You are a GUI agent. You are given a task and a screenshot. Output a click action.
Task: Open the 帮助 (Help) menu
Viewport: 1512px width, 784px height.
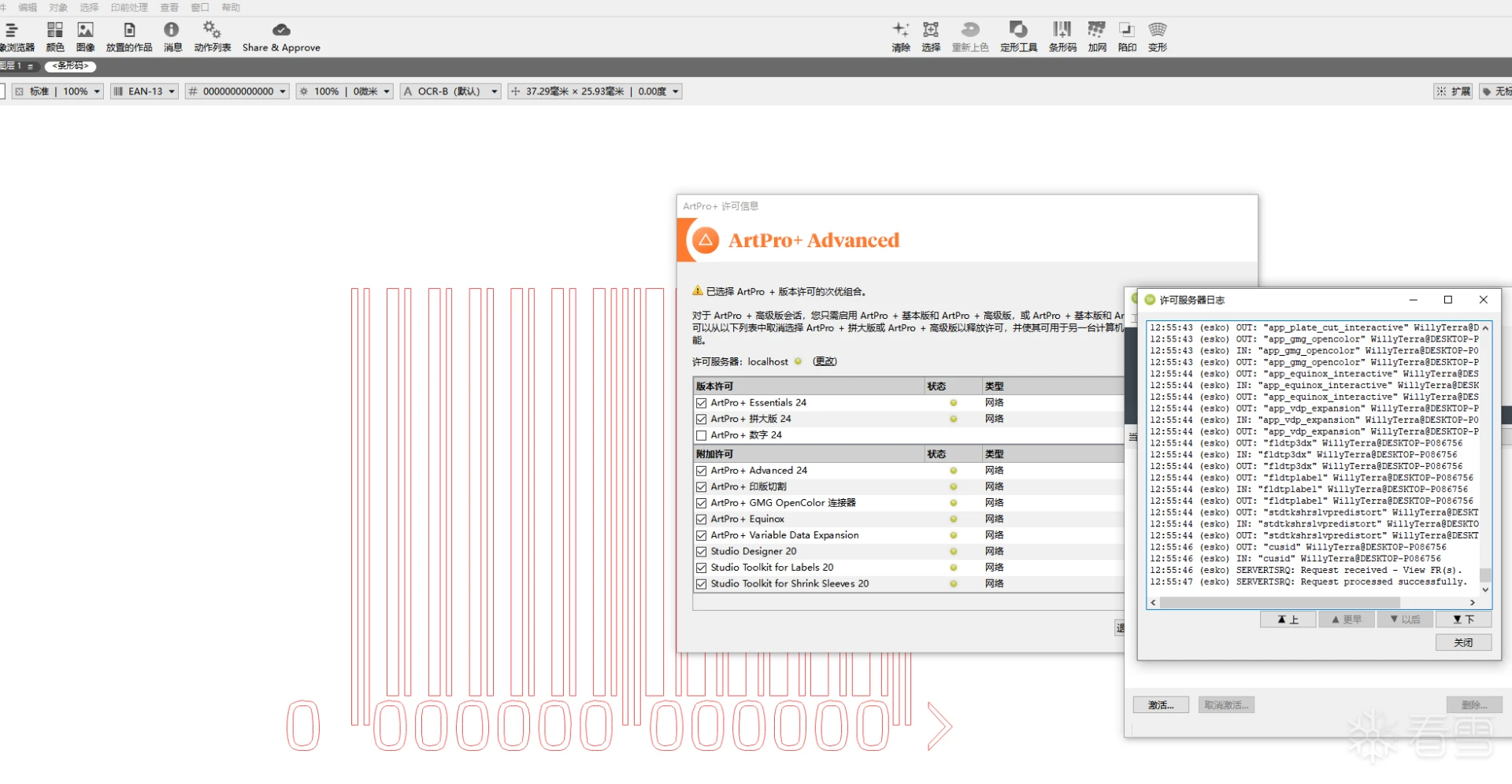click(231, 8)
